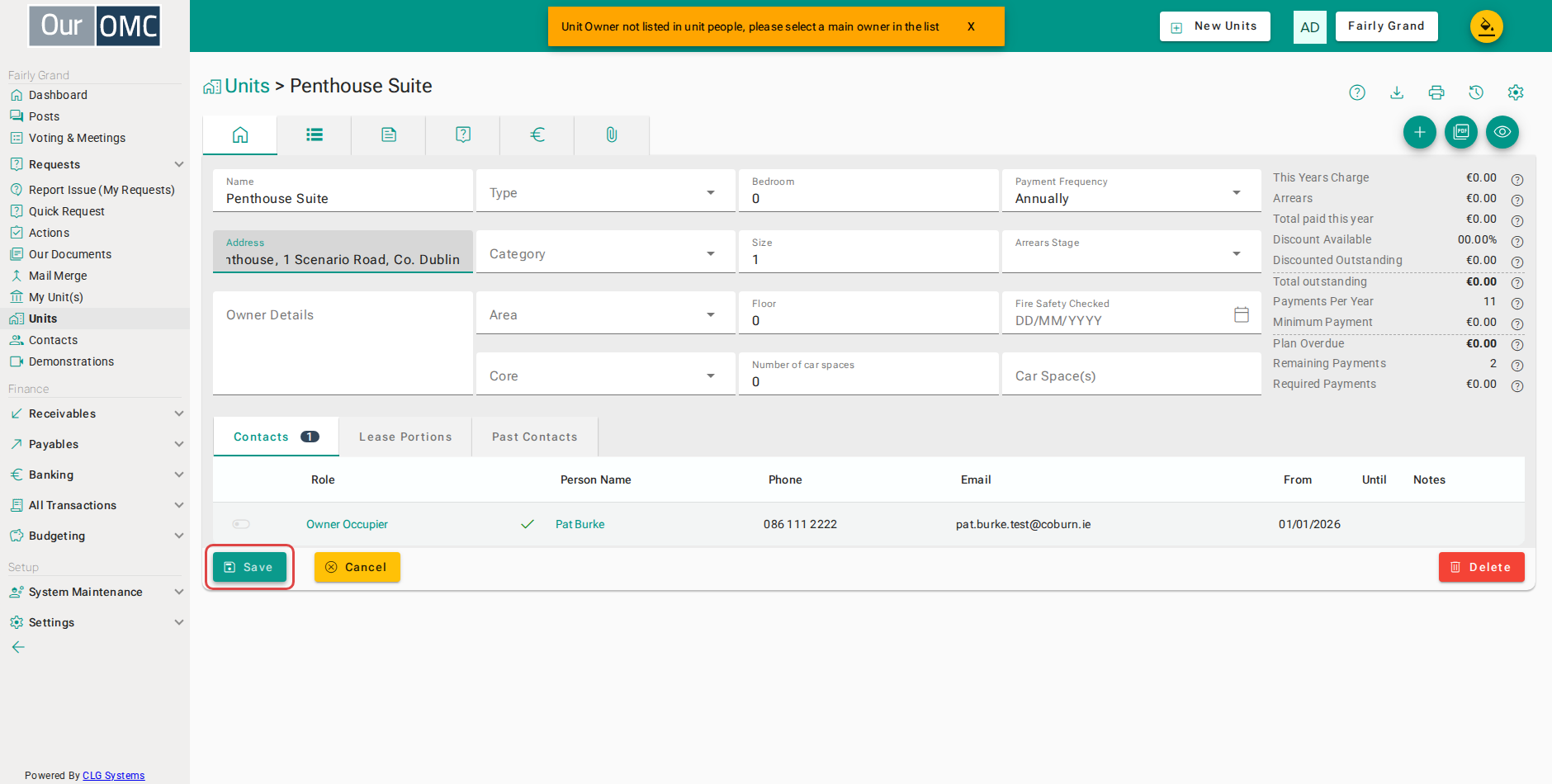This screenshot has width=1552, height=784.
Task: Dismiss the unit owner warning banner
Action: tap(971, 26)
